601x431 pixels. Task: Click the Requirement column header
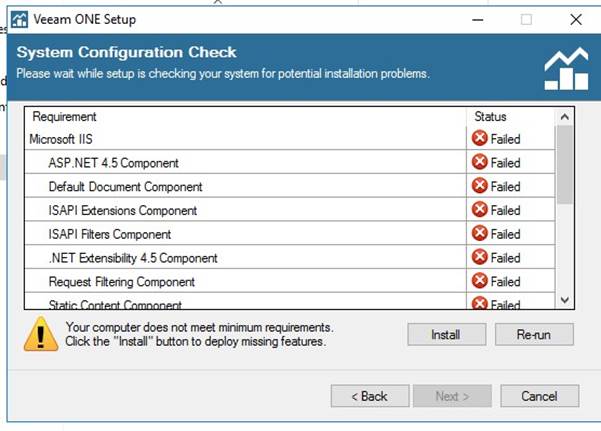(245, 117)
